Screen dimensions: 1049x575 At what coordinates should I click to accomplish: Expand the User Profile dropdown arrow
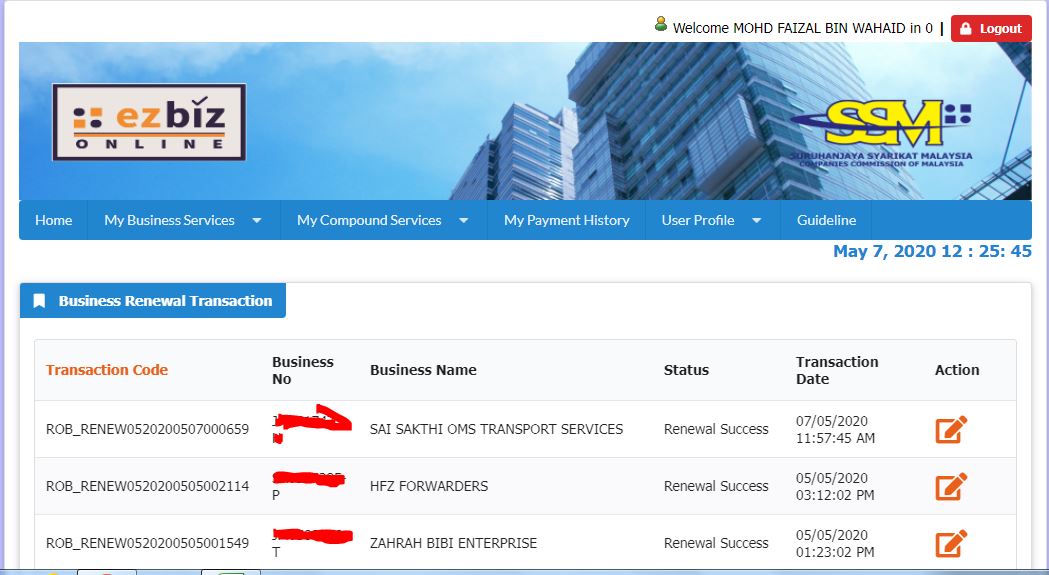click(757, 220)
